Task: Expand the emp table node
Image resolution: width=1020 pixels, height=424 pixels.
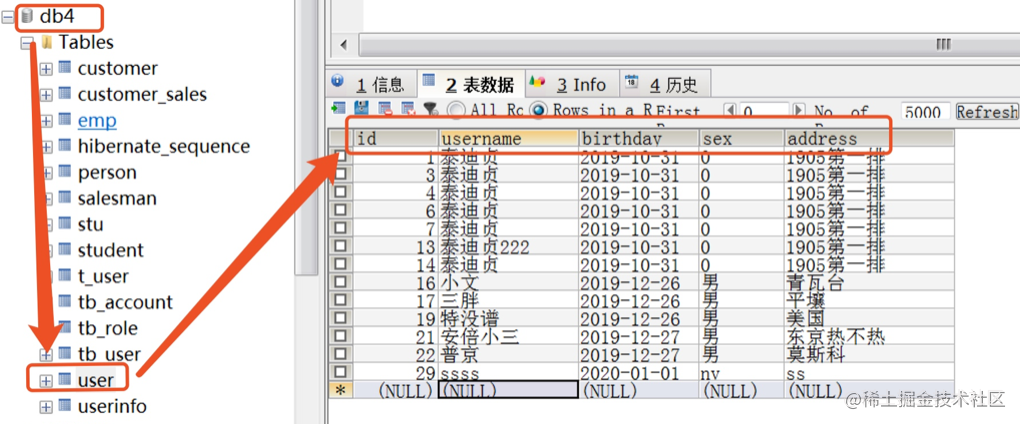Action: click(x=46, y=121)
